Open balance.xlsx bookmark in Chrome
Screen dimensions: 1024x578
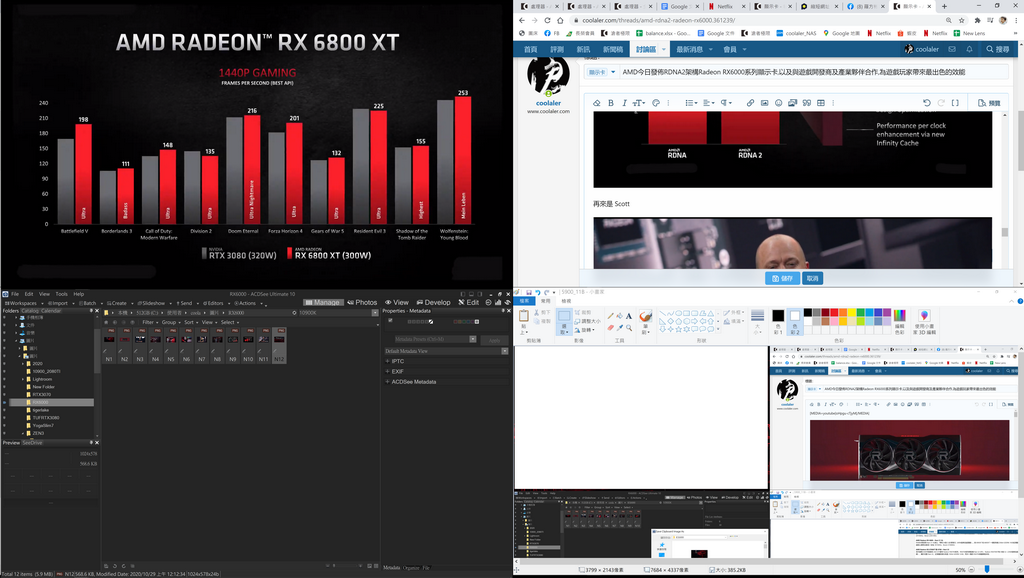click(662, 33)
